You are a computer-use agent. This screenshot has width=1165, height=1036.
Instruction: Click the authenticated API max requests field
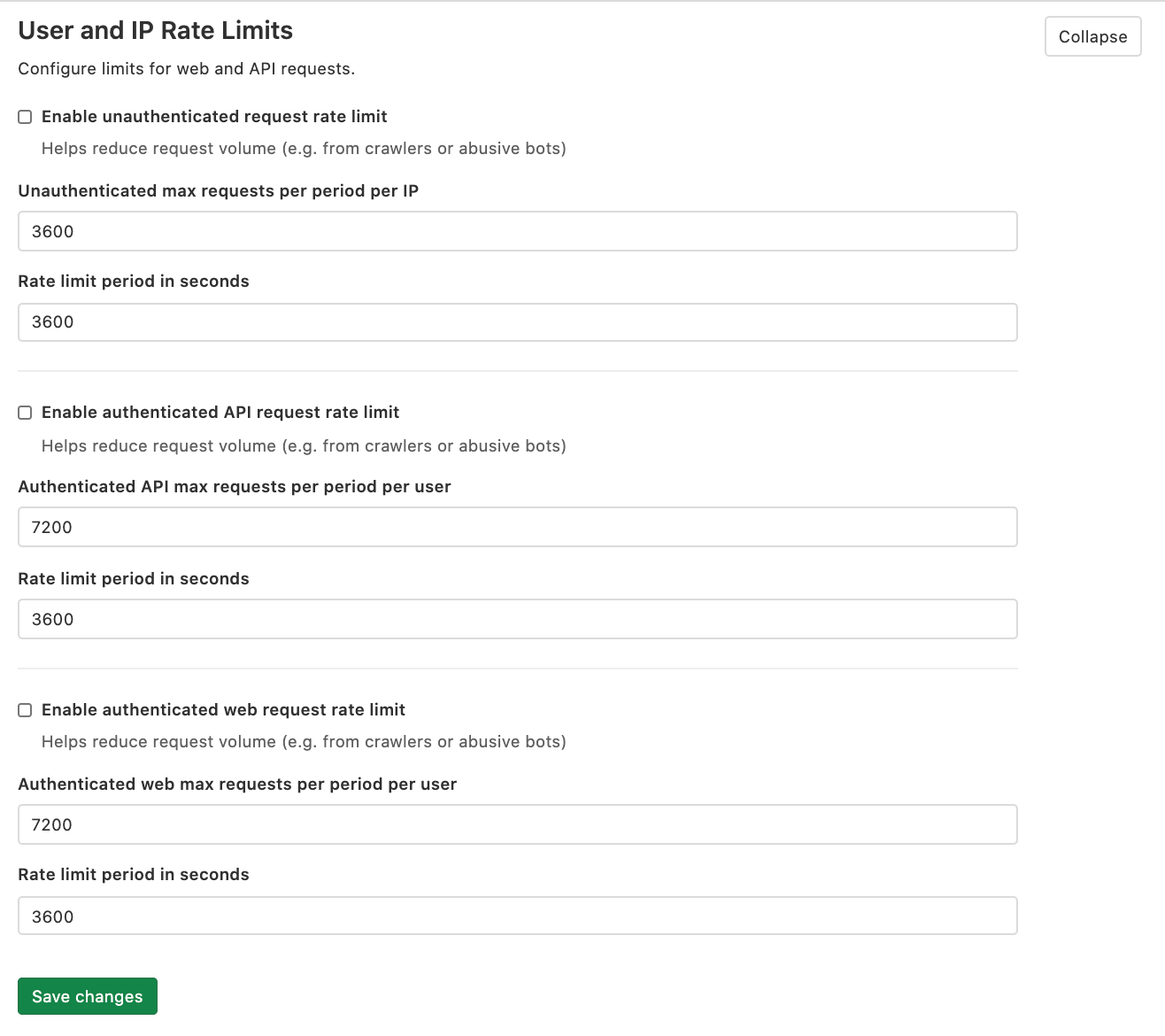pos(518,527)
